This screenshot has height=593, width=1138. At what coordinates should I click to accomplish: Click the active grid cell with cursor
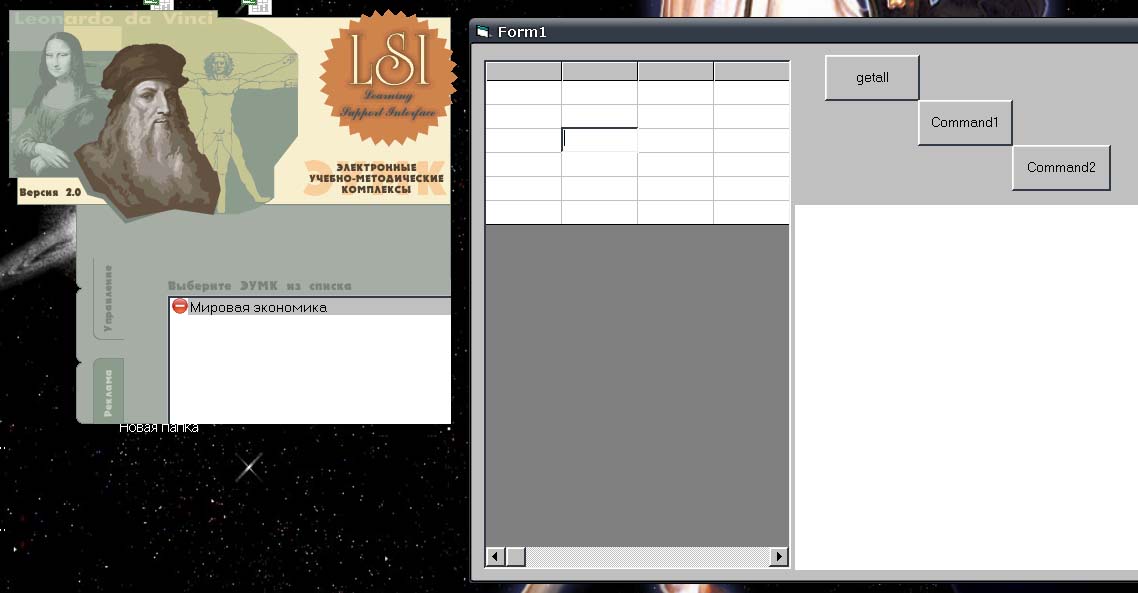point(599,140)
